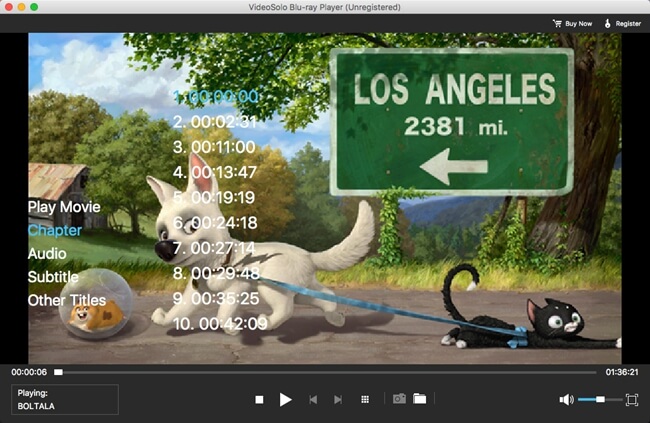
Task: Skip to the previous chapter icon
Action: (x=313, y=399)
